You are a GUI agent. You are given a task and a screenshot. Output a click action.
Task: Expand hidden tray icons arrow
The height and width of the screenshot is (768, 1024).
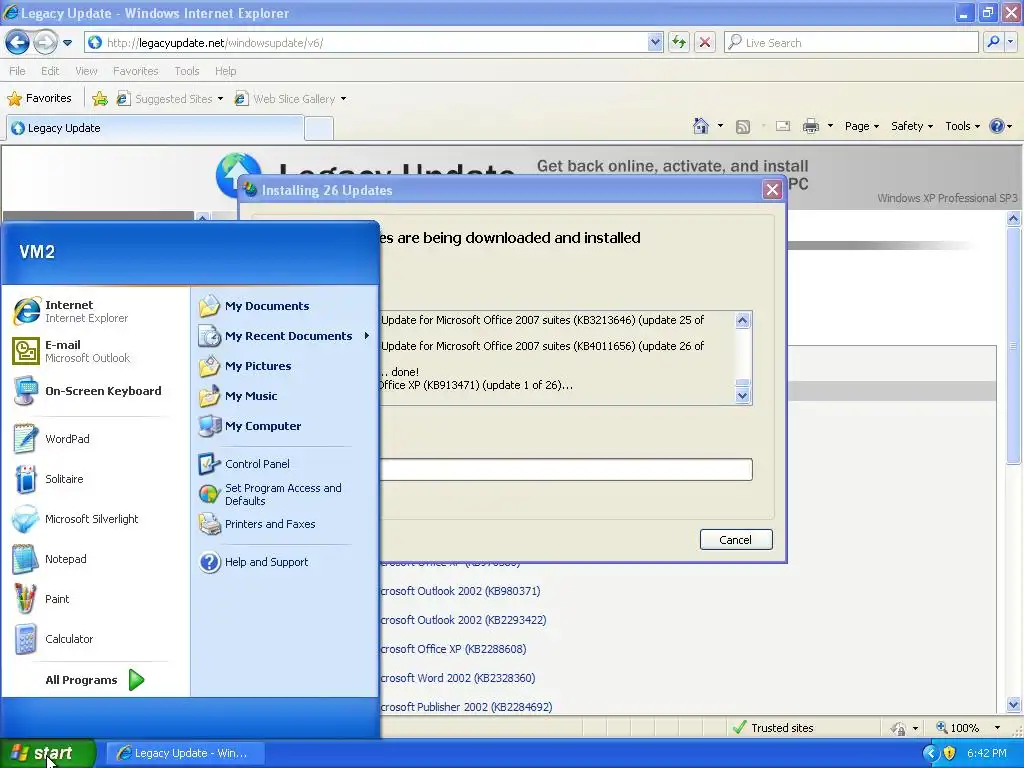[931, 753]
